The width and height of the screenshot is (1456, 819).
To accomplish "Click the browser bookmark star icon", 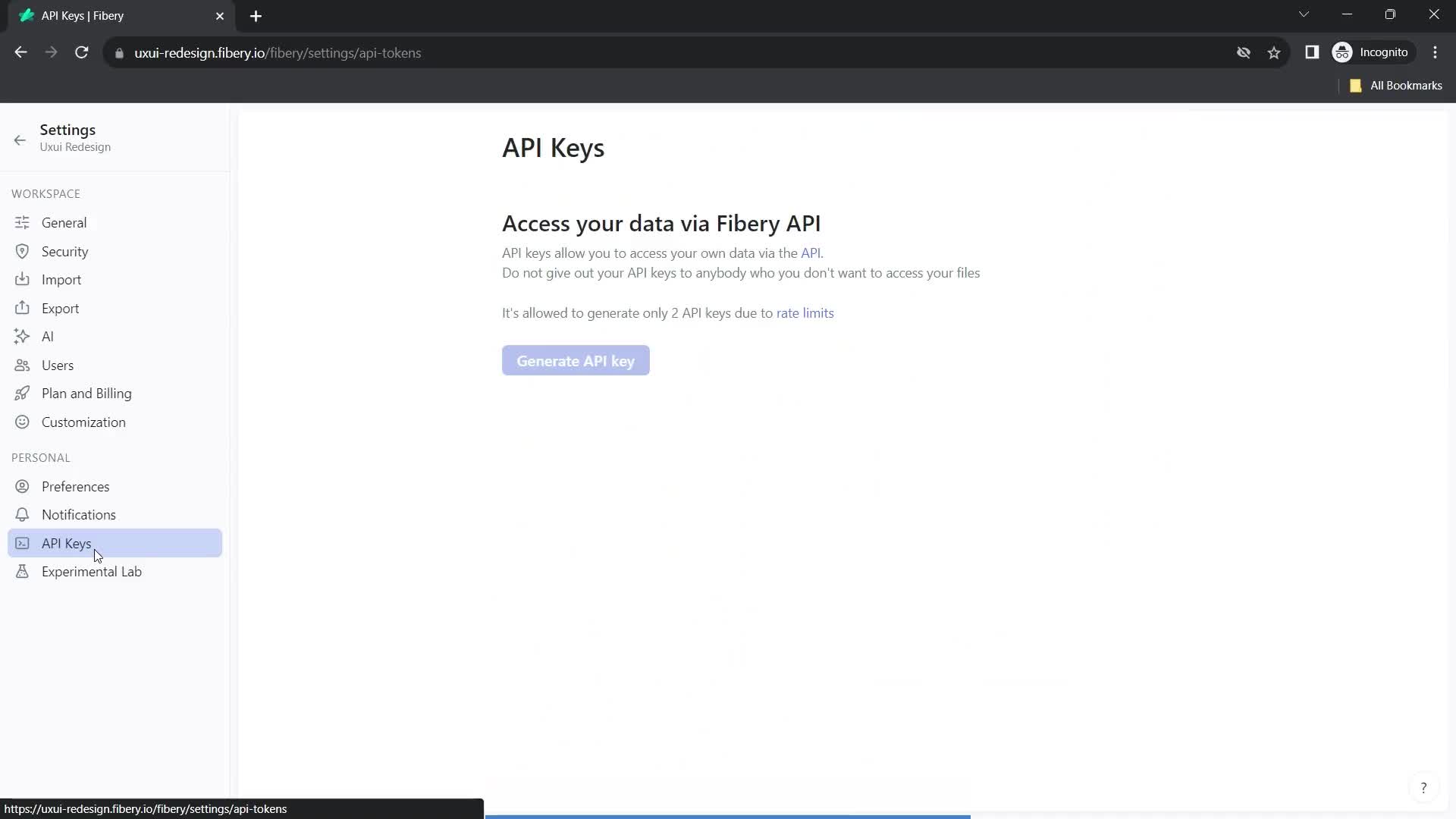I will [x=1275, y=53].
